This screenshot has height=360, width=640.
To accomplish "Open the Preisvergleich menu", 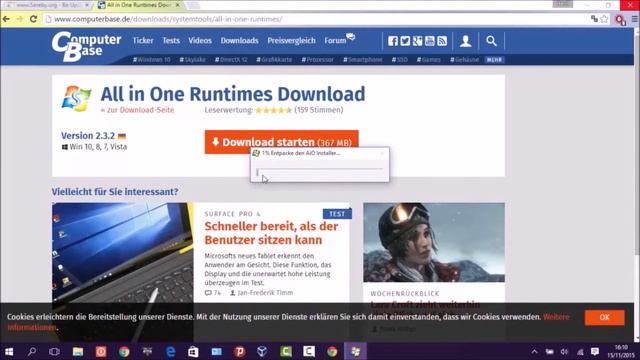I will point(291,40).
